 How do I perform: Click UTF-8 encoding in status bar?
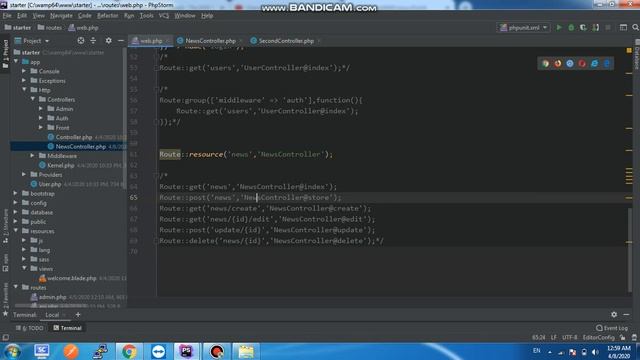(569, 338)
